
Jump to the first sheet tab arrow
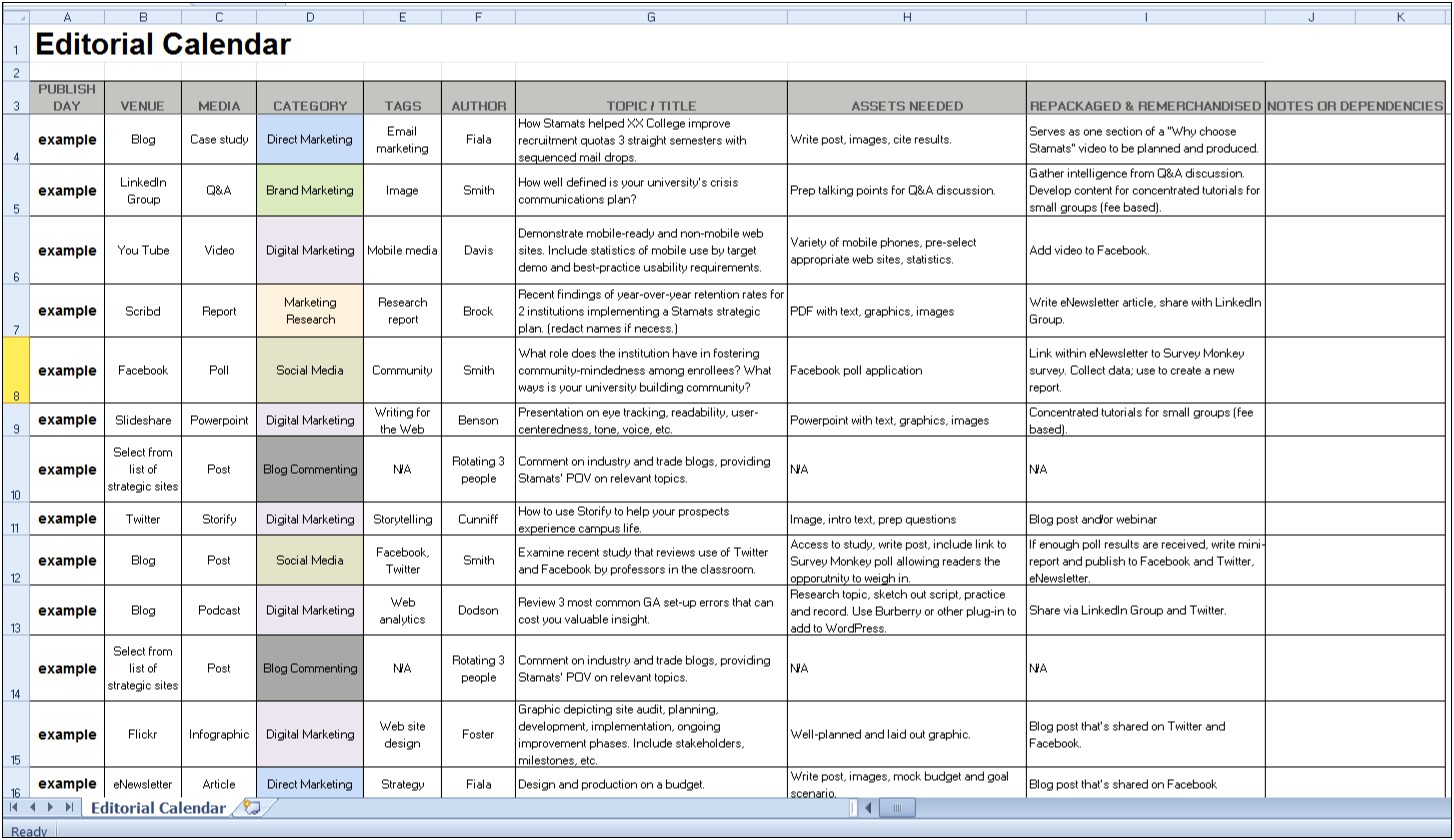click(14, 807)
